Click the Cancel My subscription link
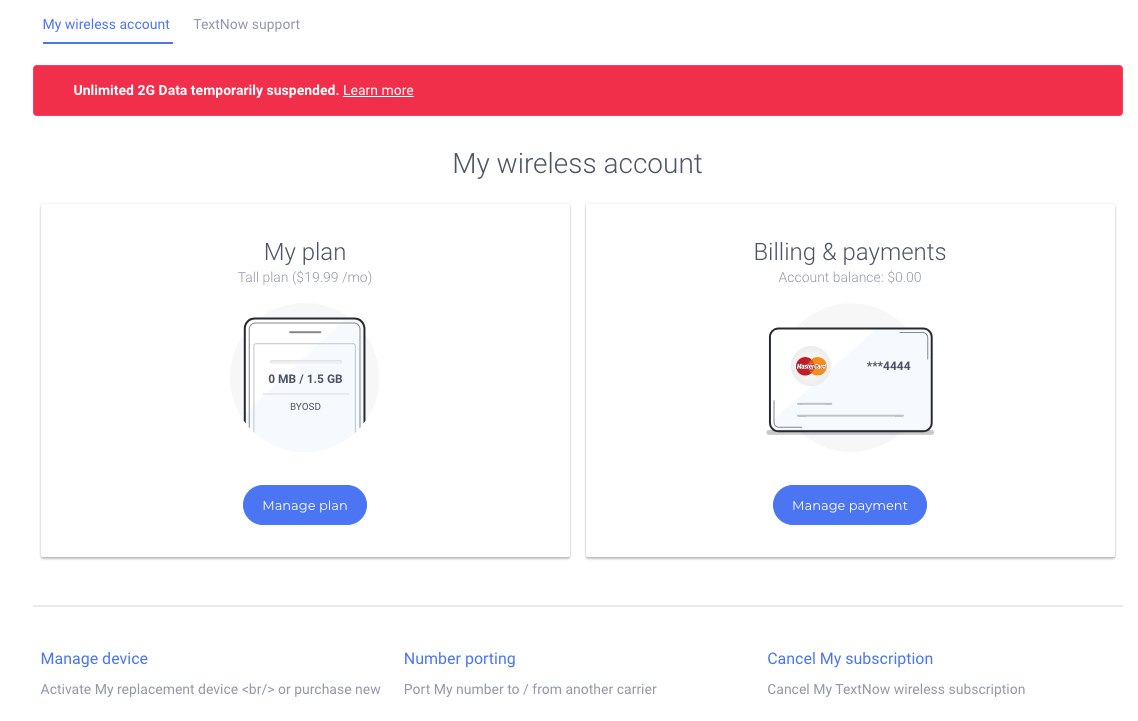Screen dimensions: 1138x721 850,658
